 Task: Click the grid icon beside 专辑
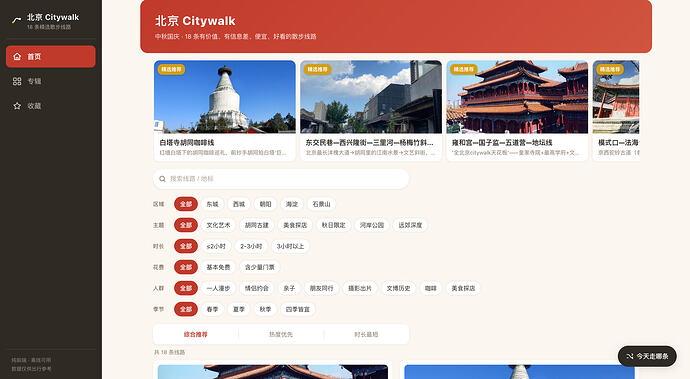(17, 81)
